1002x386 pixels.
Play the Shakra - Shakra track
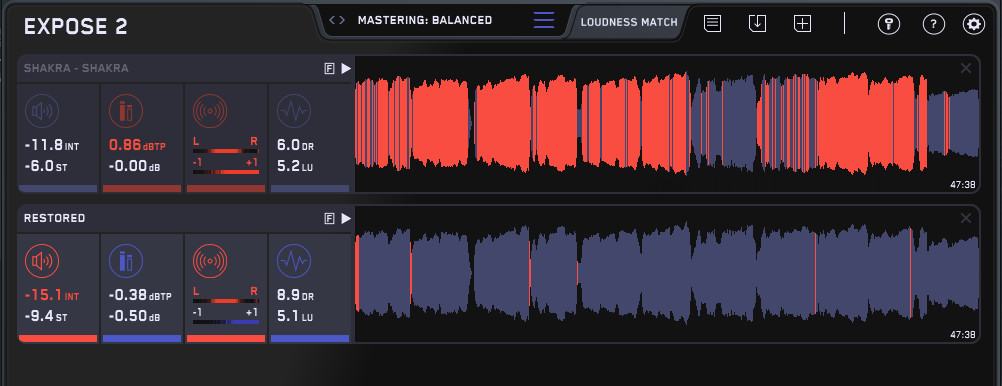coord(346,68)
